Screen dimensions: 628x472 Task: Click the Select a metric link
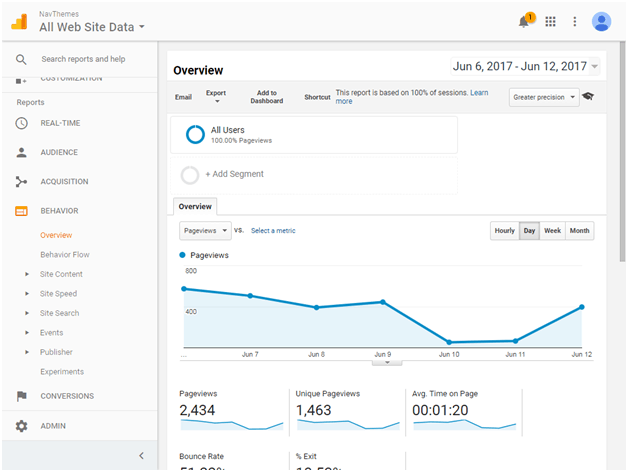point(273,231)
